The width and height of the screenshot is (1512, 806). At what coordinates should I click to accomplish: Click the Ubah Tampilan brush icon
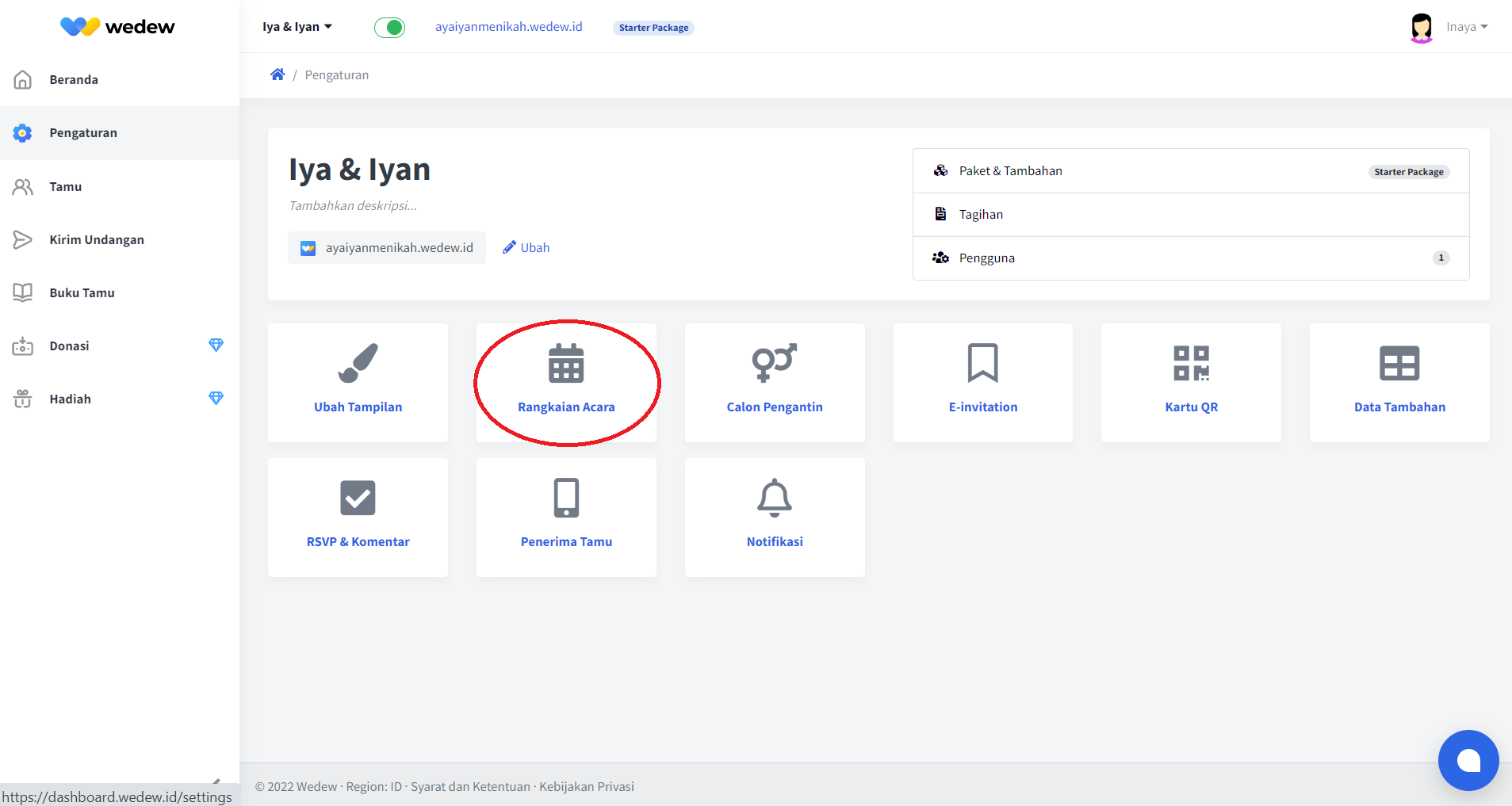point(358,363)
